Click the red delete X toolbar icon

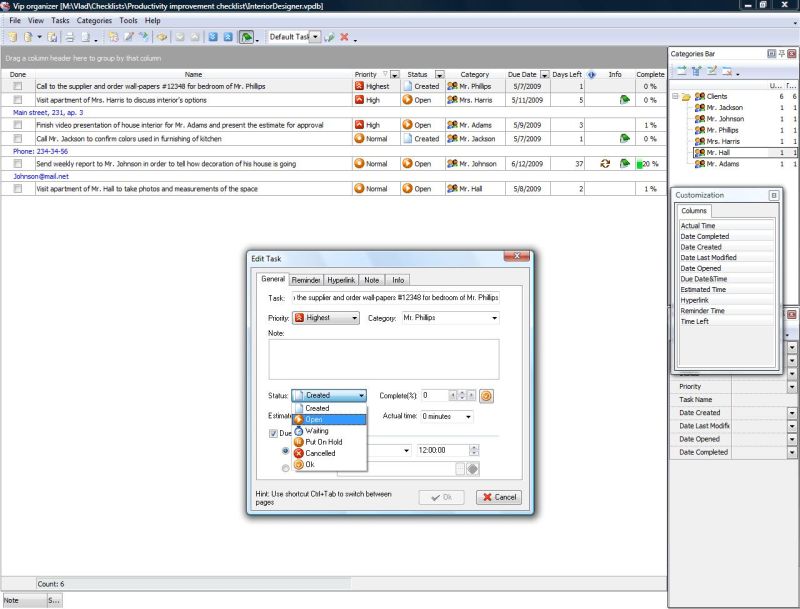pos(344,37)
